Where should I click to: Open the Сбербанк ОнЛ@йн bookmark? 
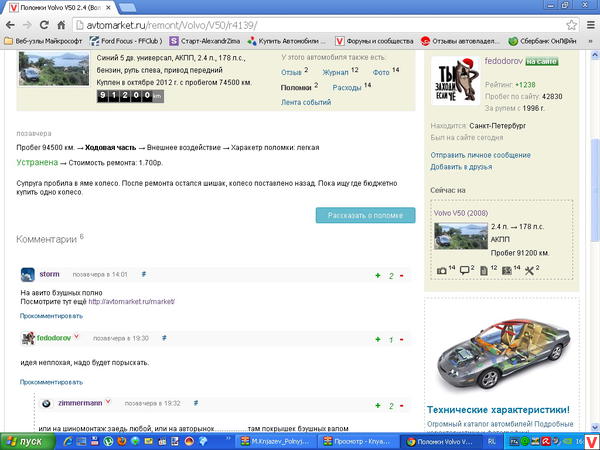click(x=542, y=41)
